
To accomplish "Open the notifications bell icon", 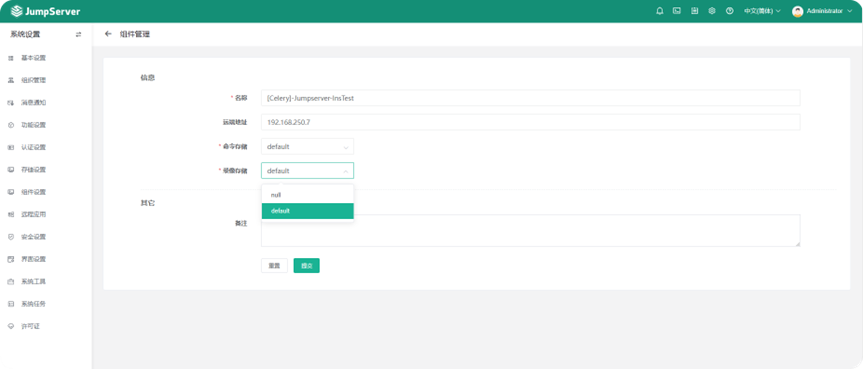I will click(659, 11).
